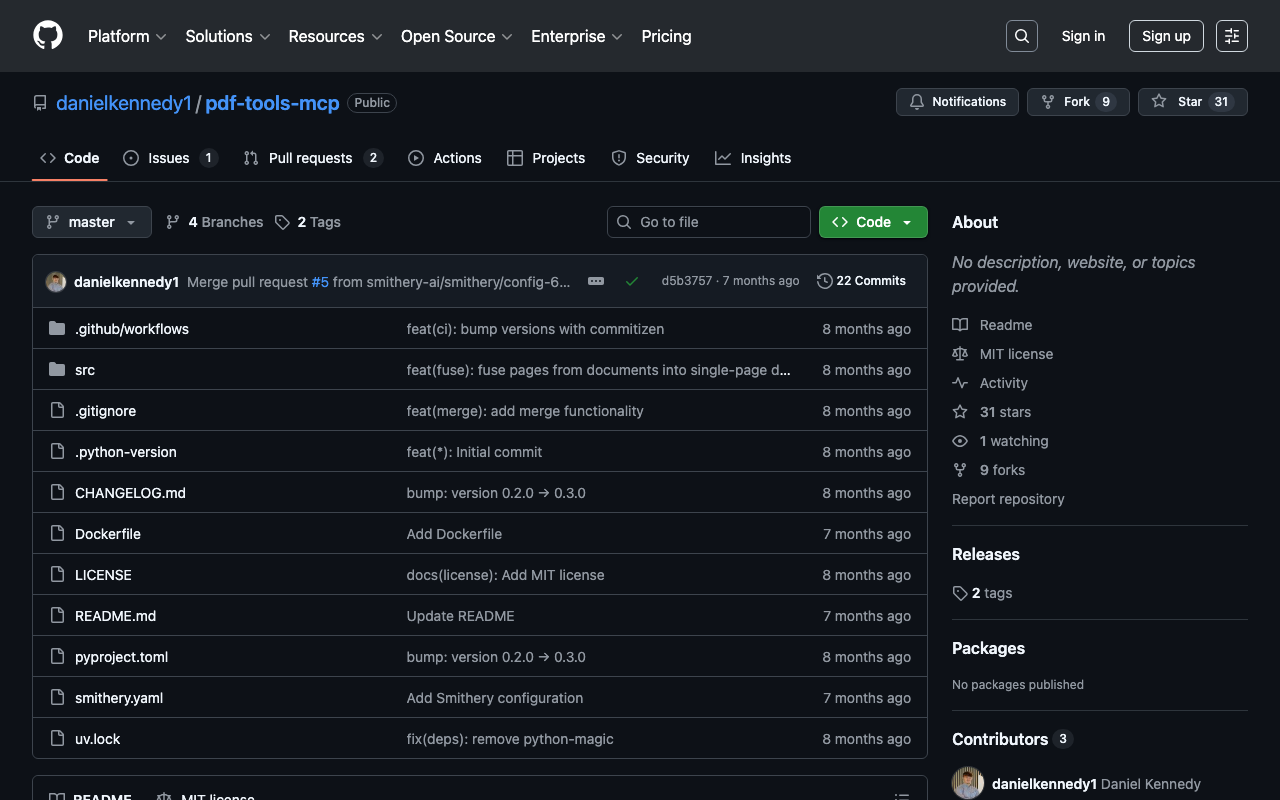
Task: Click the Notifications bell button
Action: tap(957, 102)
